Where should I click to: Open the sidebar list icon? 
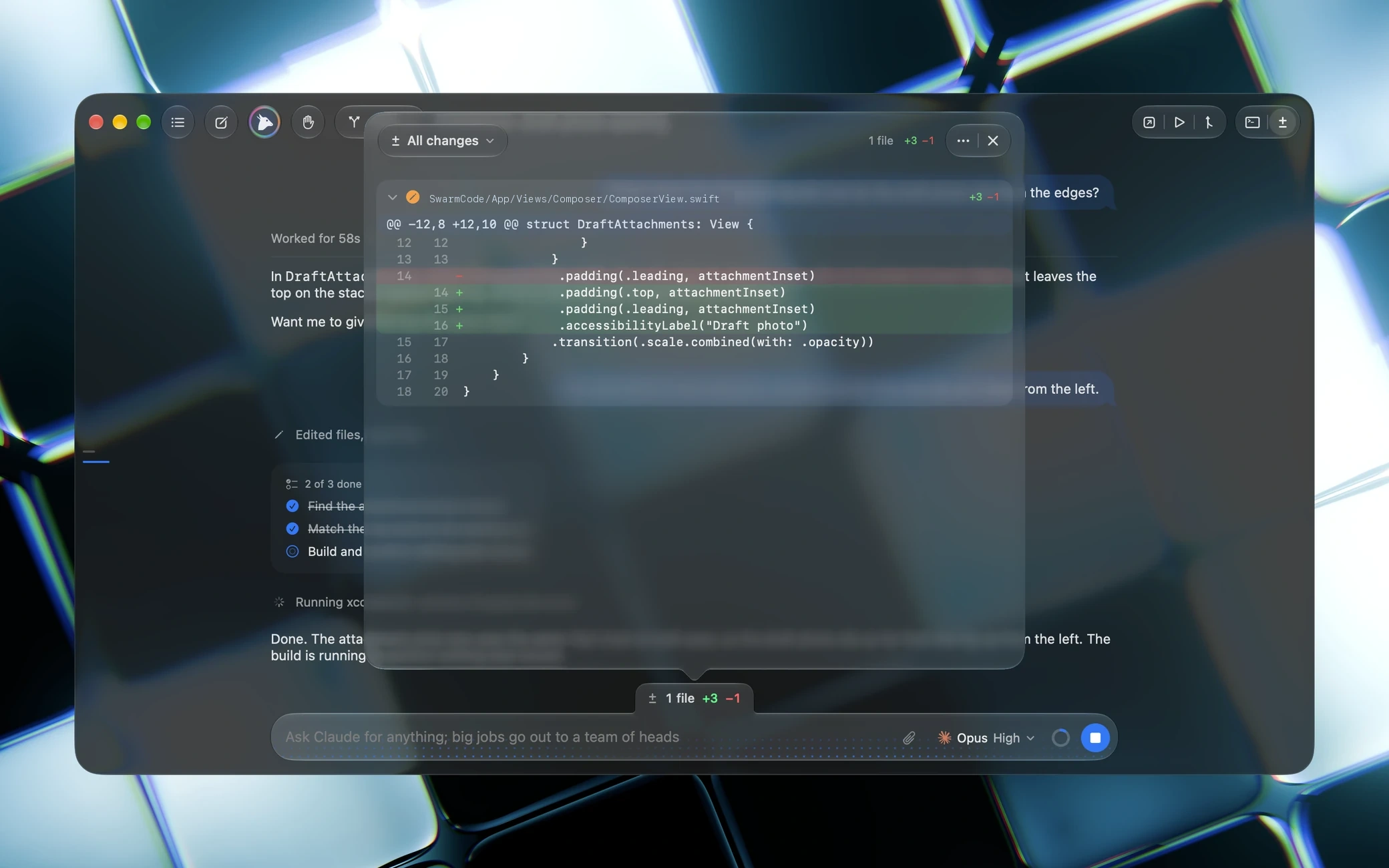click(x=178, y=122)
